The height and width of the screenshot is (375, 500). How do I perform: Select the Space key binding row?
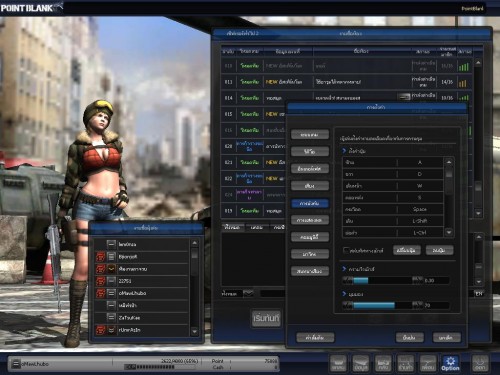pyautogui.click(x=393, y=209)
